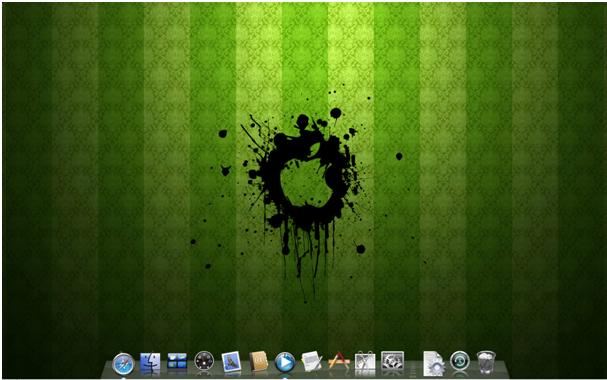Open the Utilities tools folder icon

[x=365, y=361]
